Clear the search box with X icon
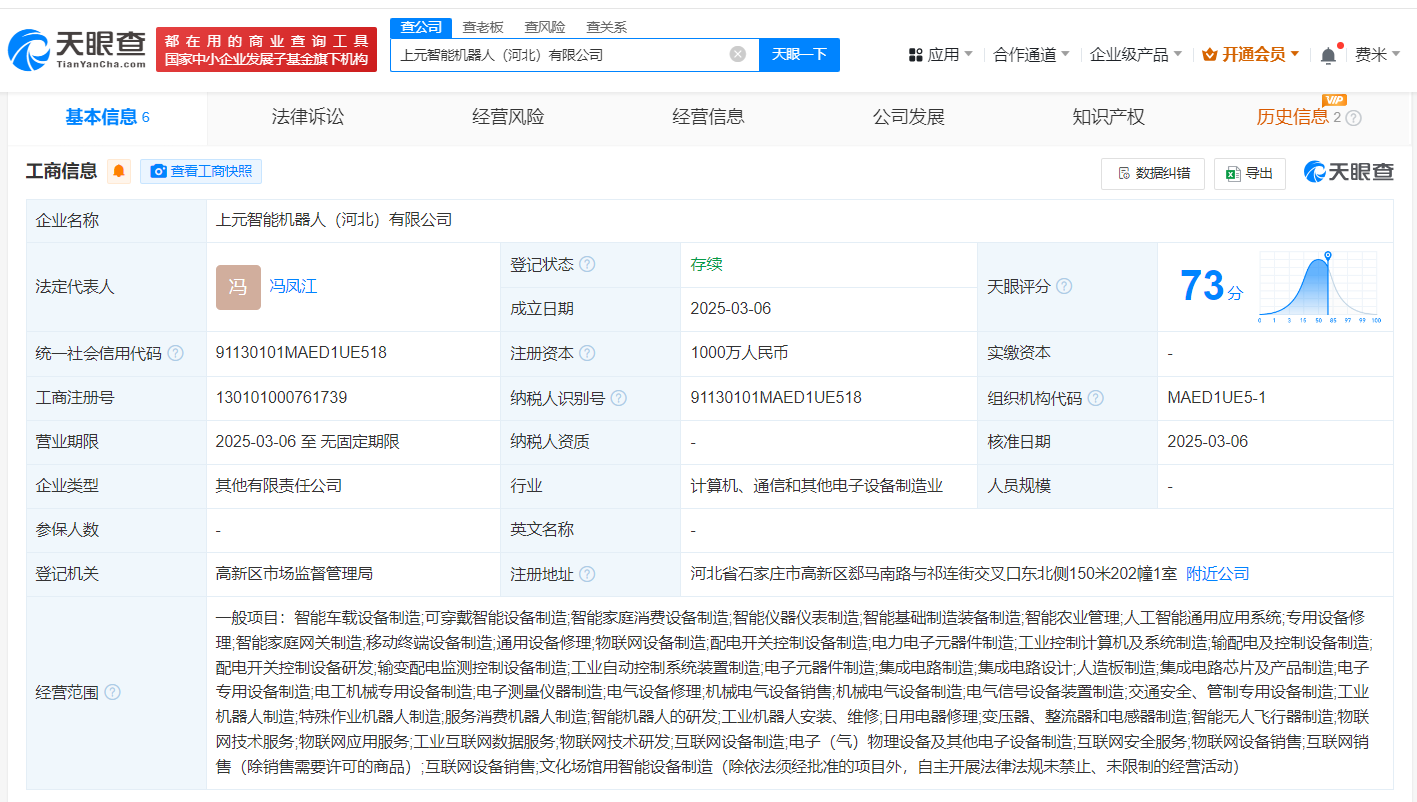This screenshot has height=802, width=1417. (x=737, y=54)
